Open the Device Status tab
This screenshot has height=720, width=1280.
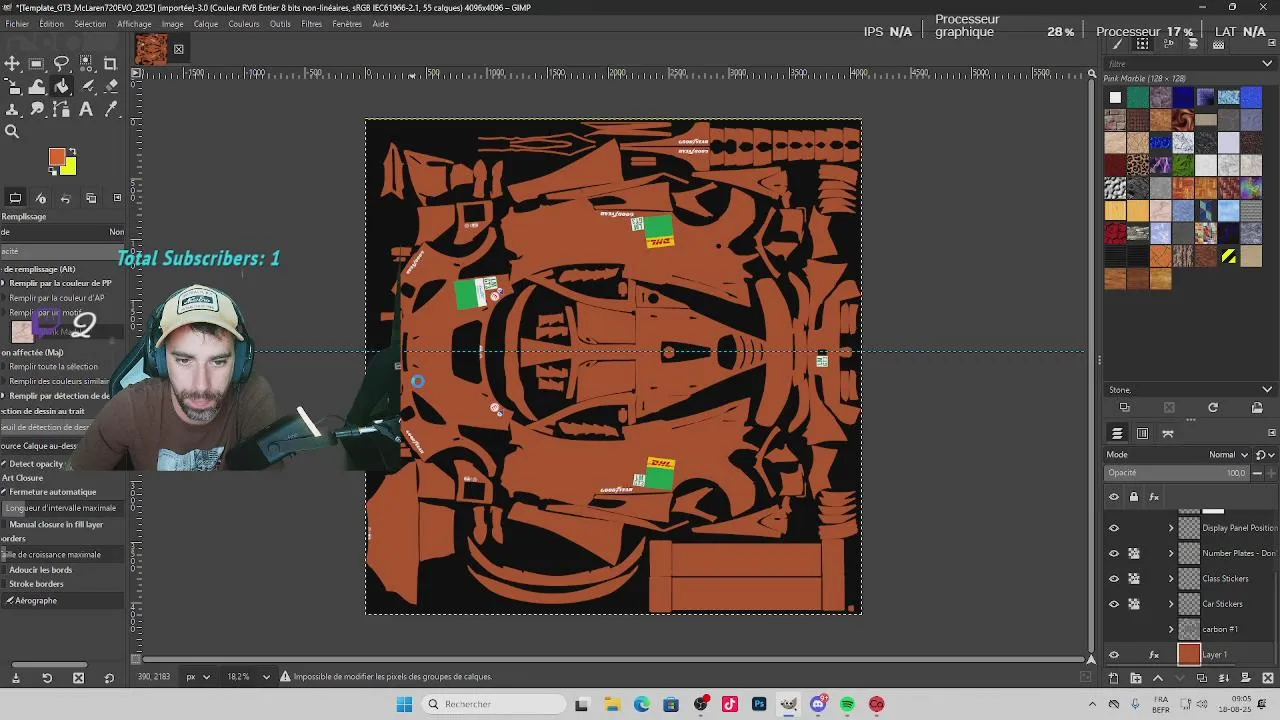point(41,198)
